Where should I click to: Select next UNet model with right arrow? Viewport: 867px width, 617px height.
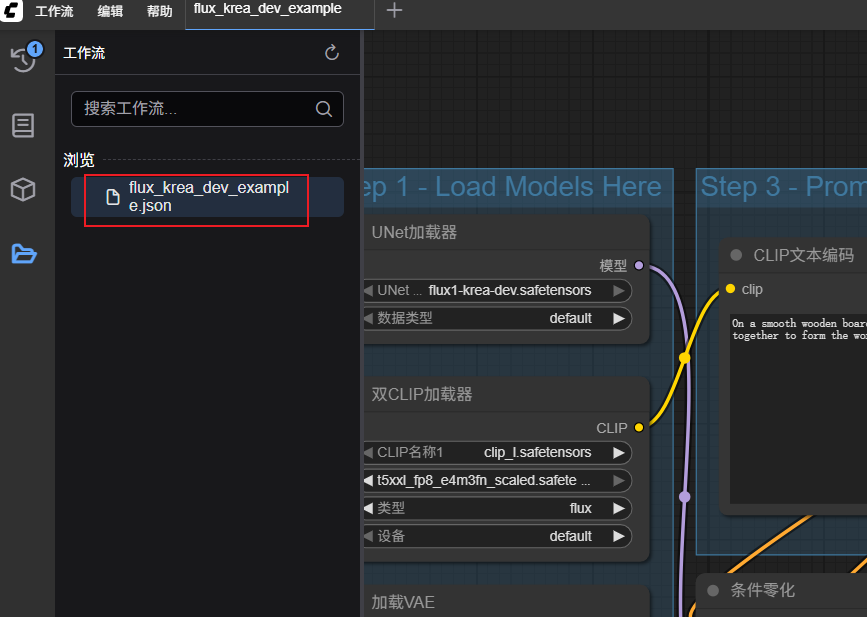(x=619, y=290)
